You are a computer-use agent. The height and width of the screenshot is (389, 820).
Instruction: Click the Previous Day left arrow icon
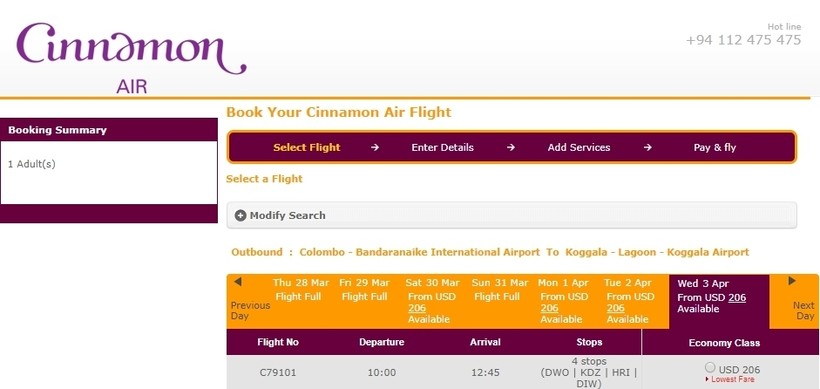[x=238, y=282]
